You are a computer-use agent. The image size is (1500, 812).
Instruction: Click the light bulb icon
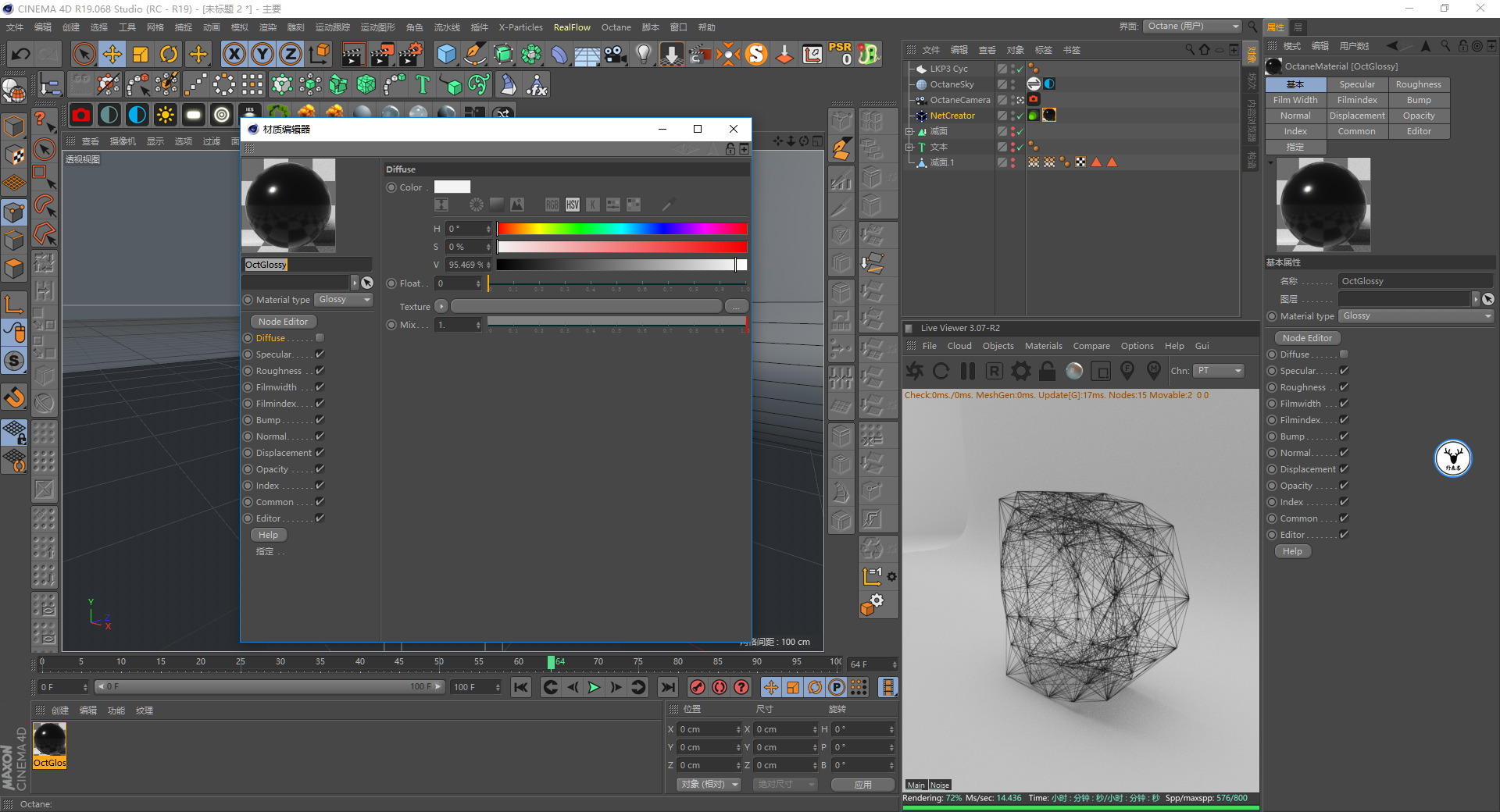point(643,54)
